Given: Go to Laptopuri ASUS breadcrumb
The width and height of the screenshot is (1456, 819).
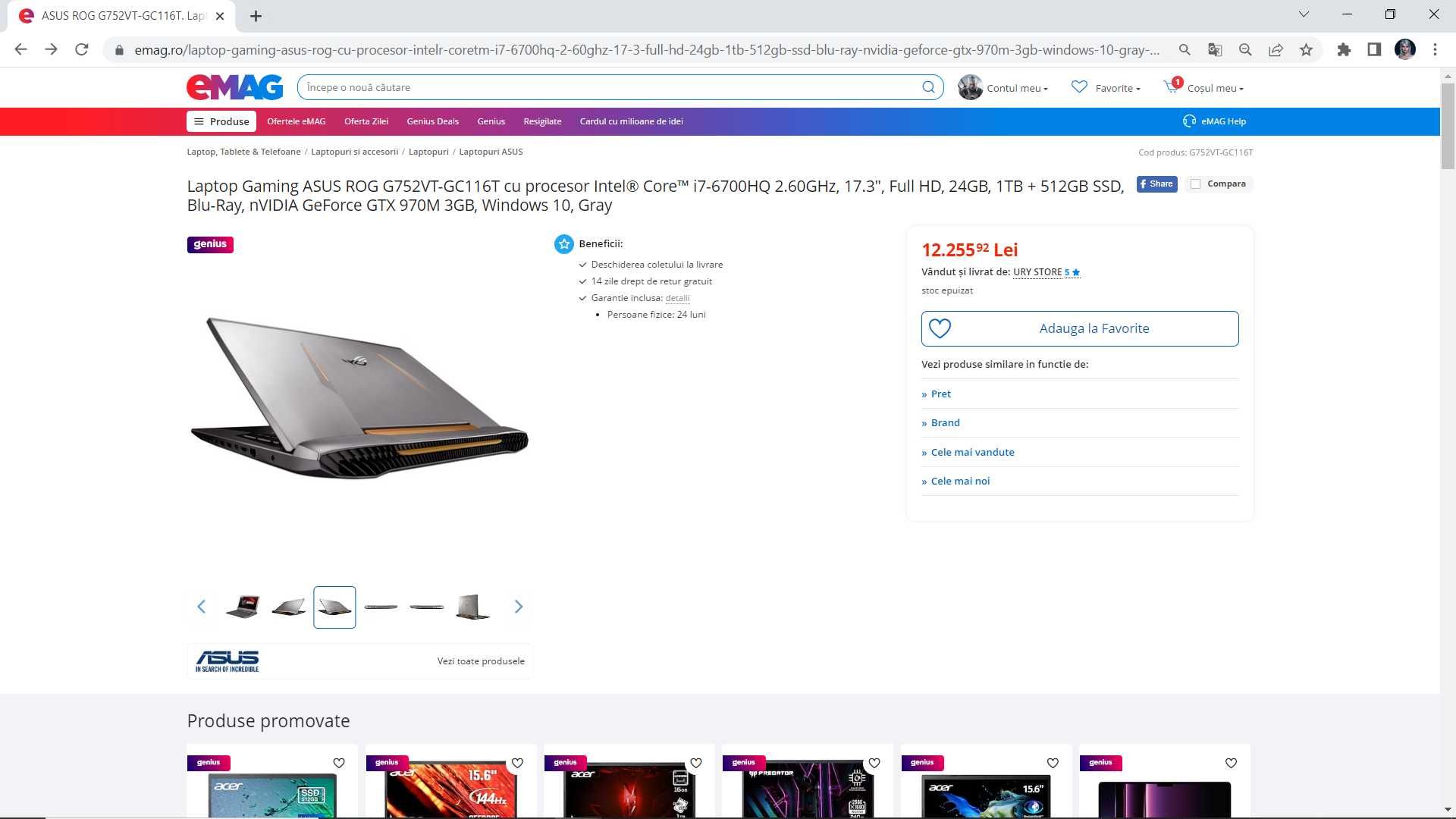Looking at the screenshot, I should point(491,152).
